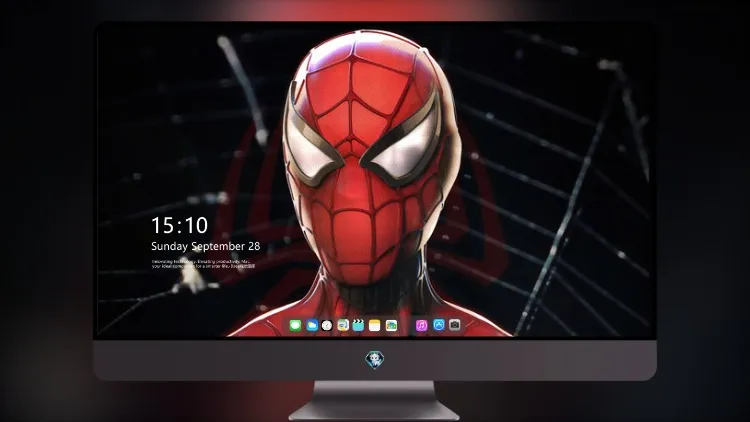Open the Clock app in dock
The width and height of the screenshot is (750, 422).
tap(327, 325)
